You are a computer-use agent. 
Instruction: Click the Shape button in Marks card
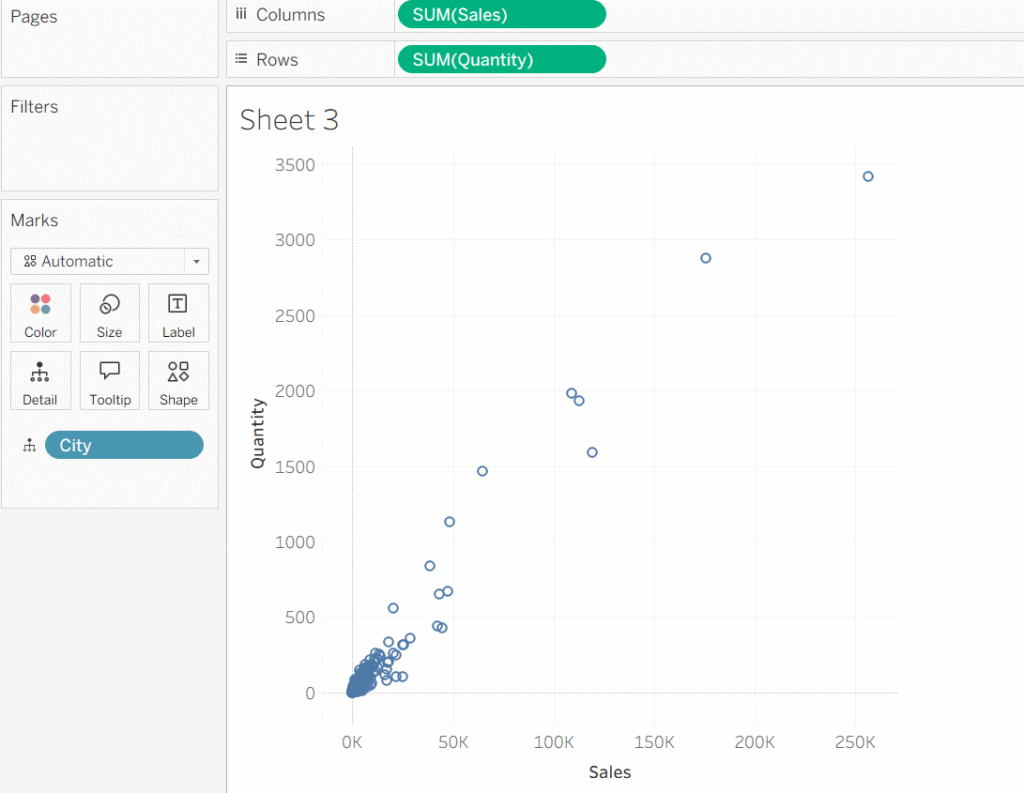click(178, 381)
